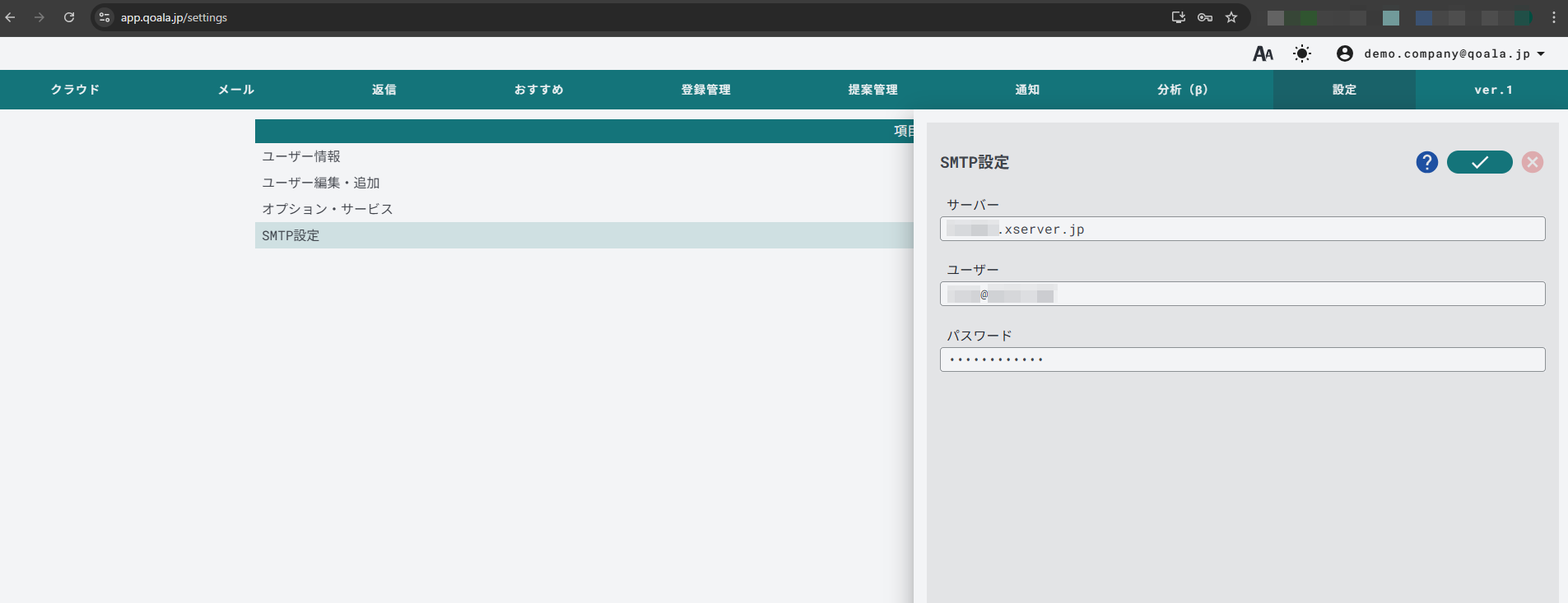Open the password key icon in address bar

(1205, 17)
